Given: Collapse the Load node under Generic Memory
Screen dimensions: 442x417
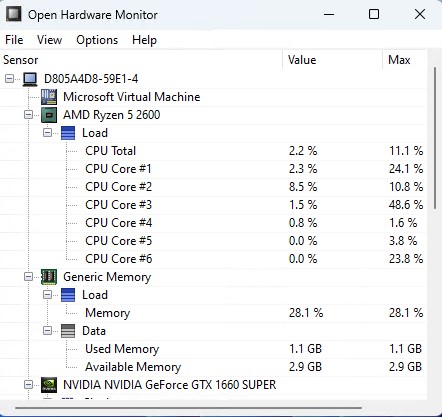Looking at the screenshot, I should 48,295.
